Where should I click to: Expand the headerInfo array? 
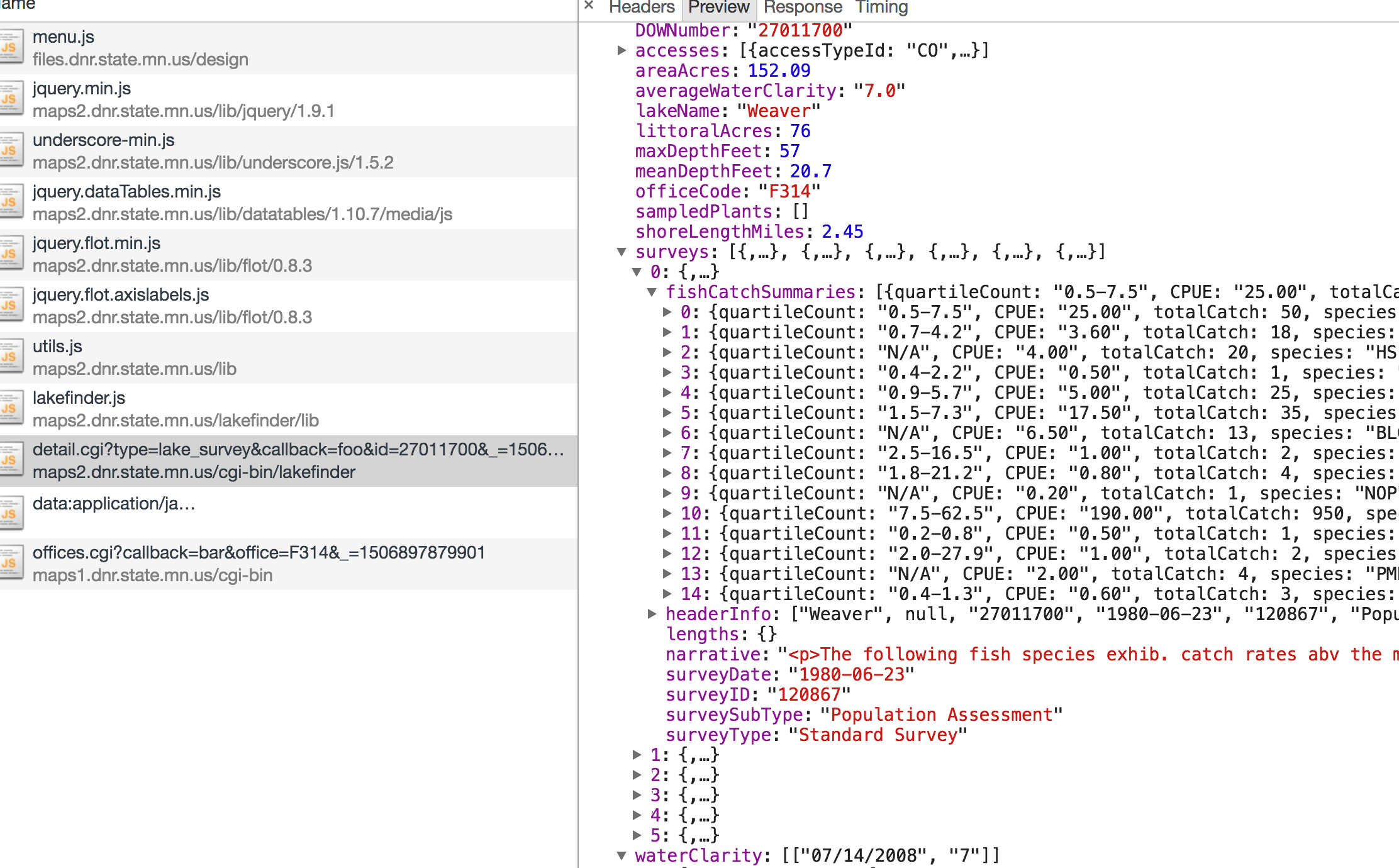[652, 614]
